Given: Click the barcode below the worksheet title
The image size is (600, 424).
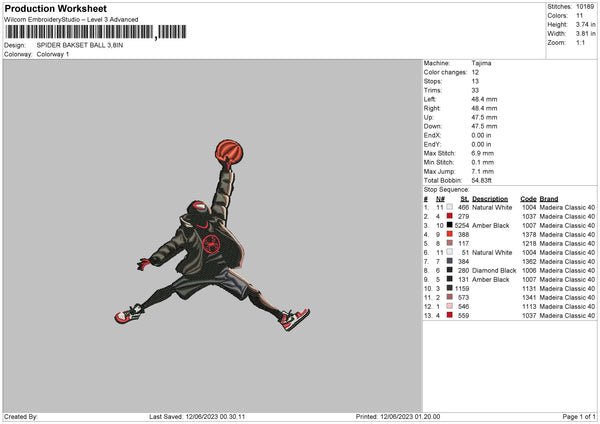Looking at the screenshot, I should pos(96,32).
